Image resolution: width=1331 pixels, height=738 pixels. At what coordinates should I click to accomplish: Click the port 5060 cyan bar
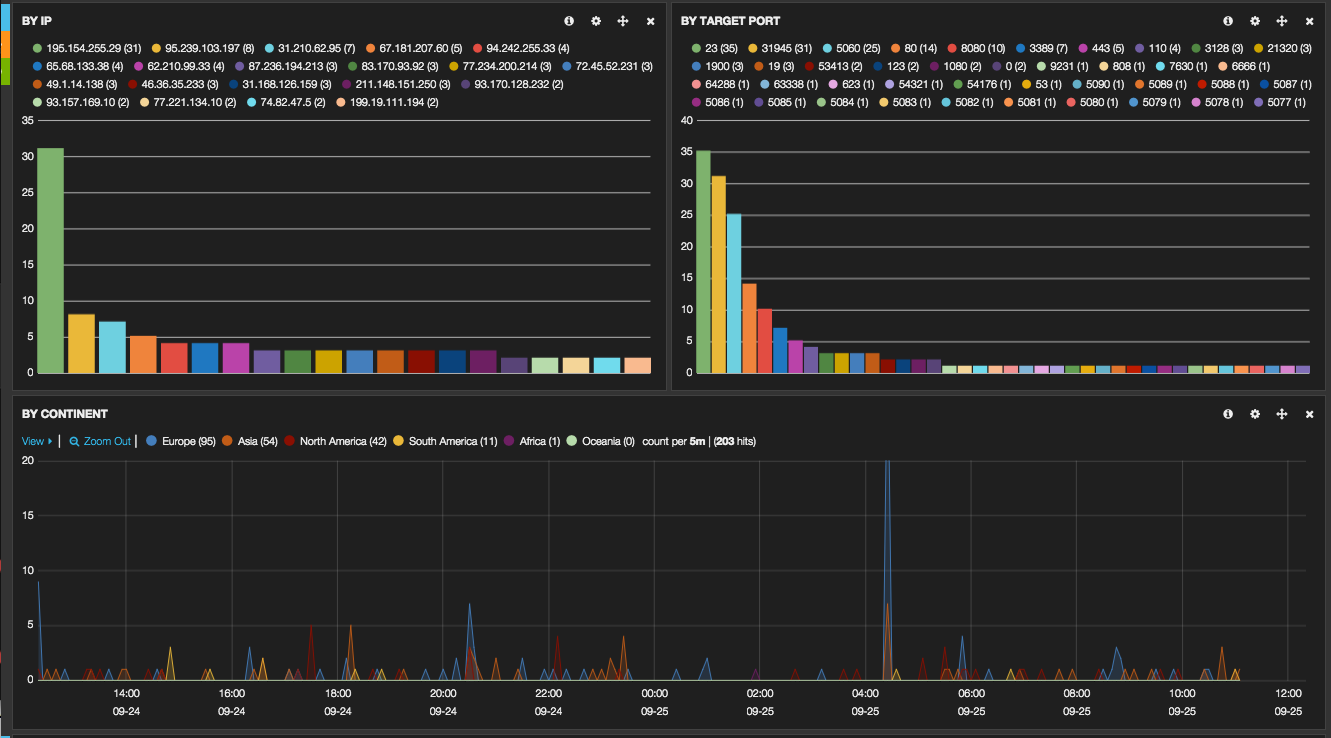(x=734, y=293)
